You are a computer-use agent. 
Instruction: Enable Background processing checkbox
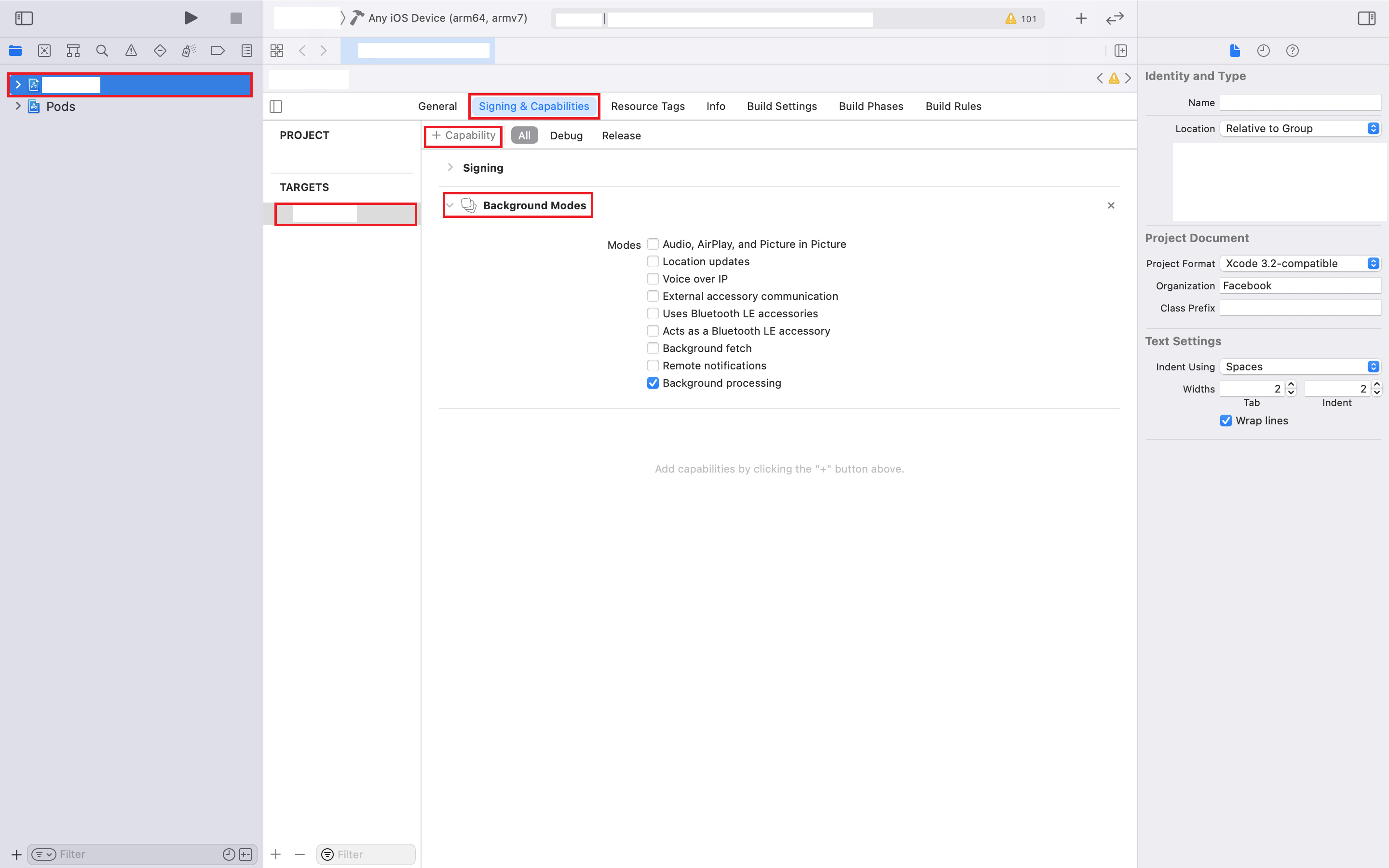tap(652, 382)
